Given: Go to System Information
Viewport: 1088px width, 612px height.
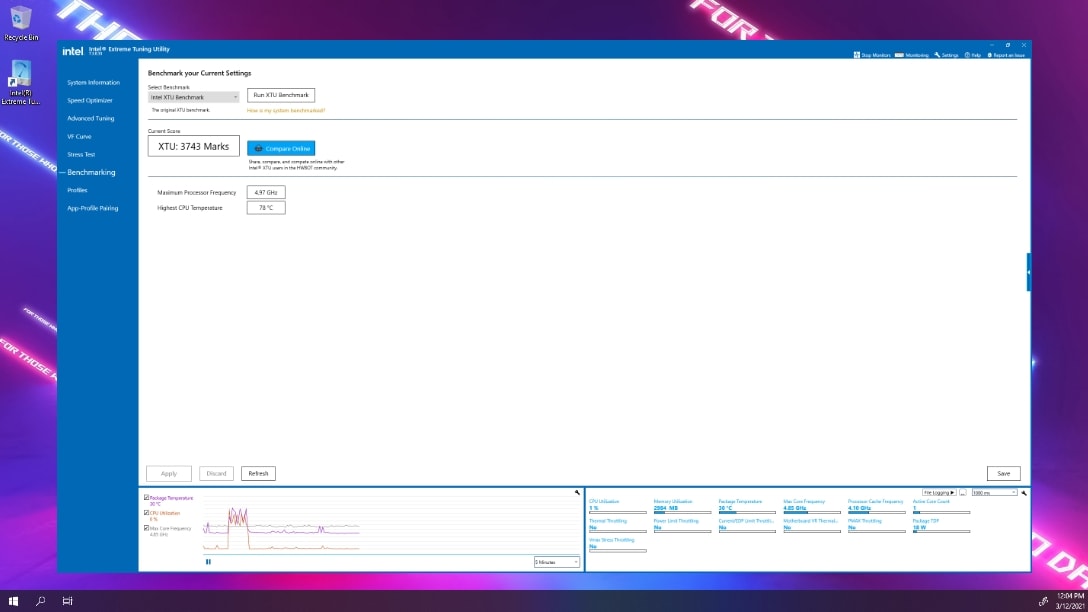Looking at the screenshot, I should (x=94, y=83).
